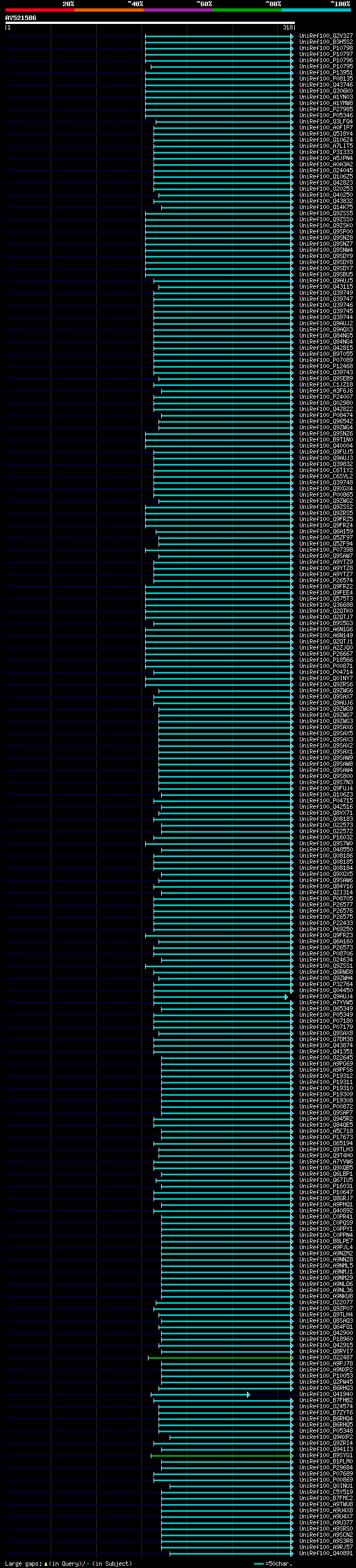Select the UniRef100_P00865 hit label
The height and width of the screenshot is (1568, 356).
326,495
